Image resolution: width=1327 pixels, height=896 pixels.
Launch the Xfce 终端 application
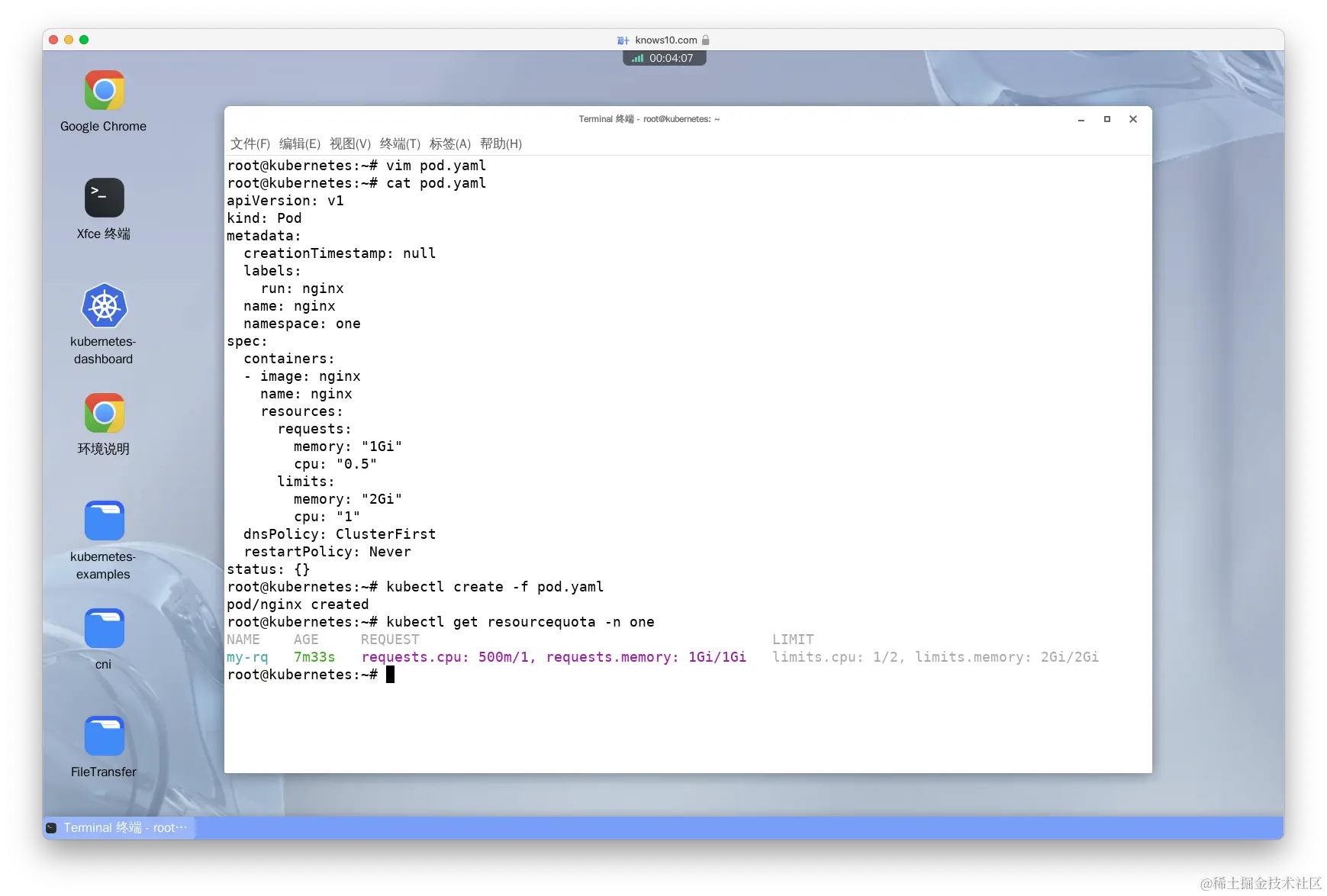pos(103,197)
